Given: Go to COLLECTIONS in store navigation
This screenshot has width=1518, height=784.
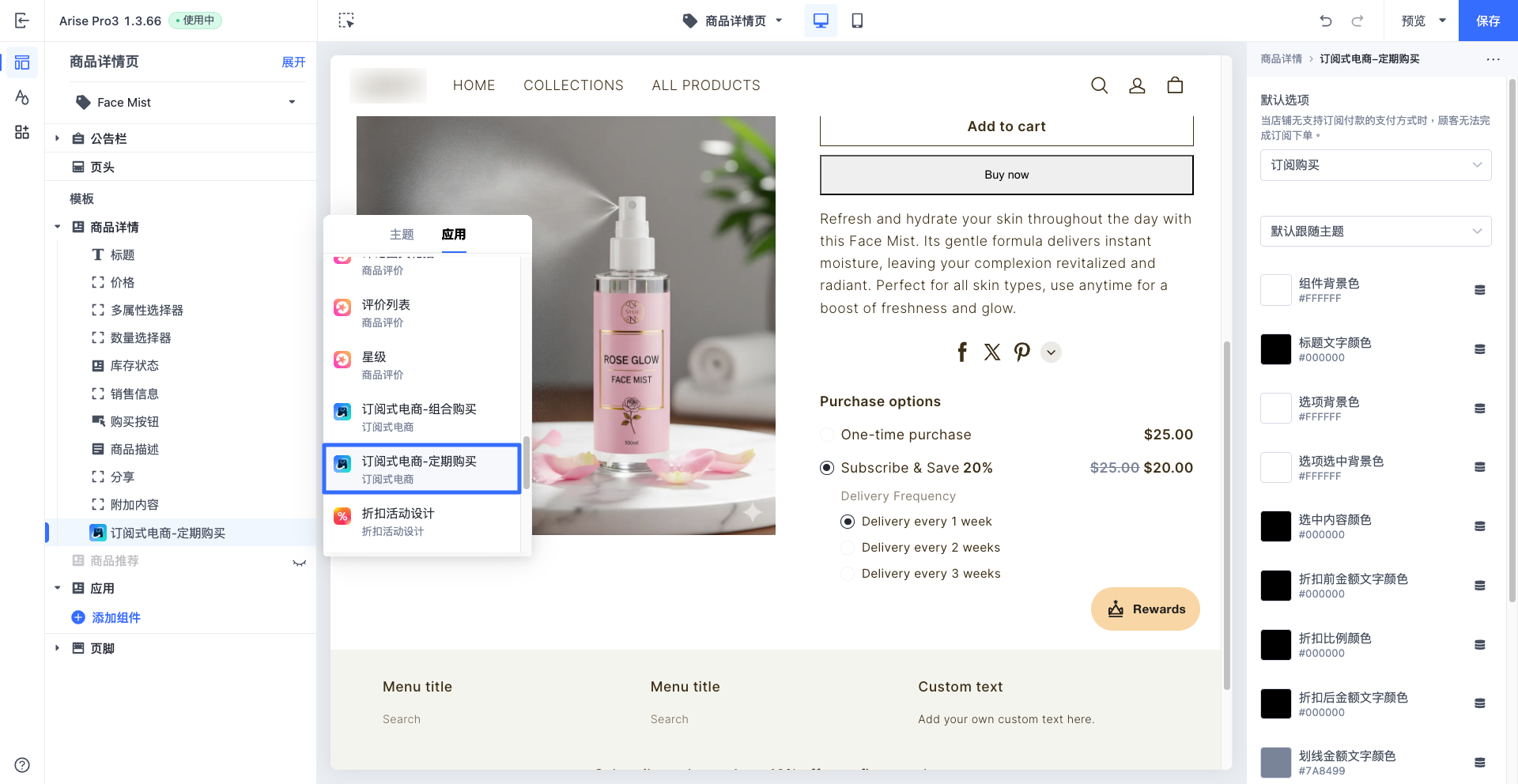Looking at the screenshot, I should pyautogui.click(x=573, y=85).
